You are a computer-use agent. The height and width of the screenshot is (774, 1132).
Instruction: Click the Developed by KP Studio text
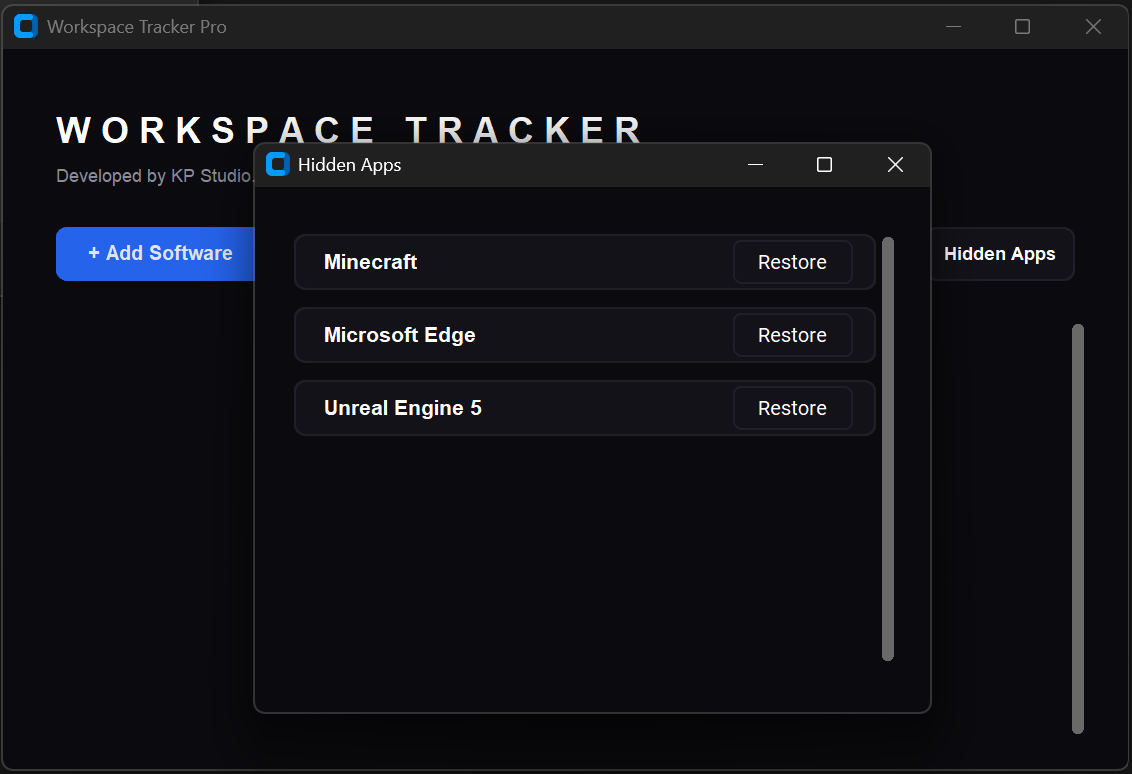pos(153,176)
